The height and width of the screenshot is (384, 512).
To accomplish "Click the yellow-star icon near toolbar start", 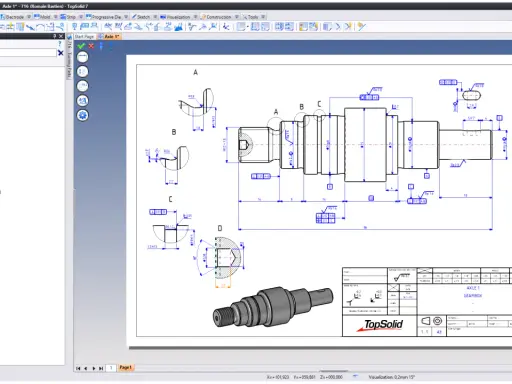I will pyautogui.click(x=10, y=27).
